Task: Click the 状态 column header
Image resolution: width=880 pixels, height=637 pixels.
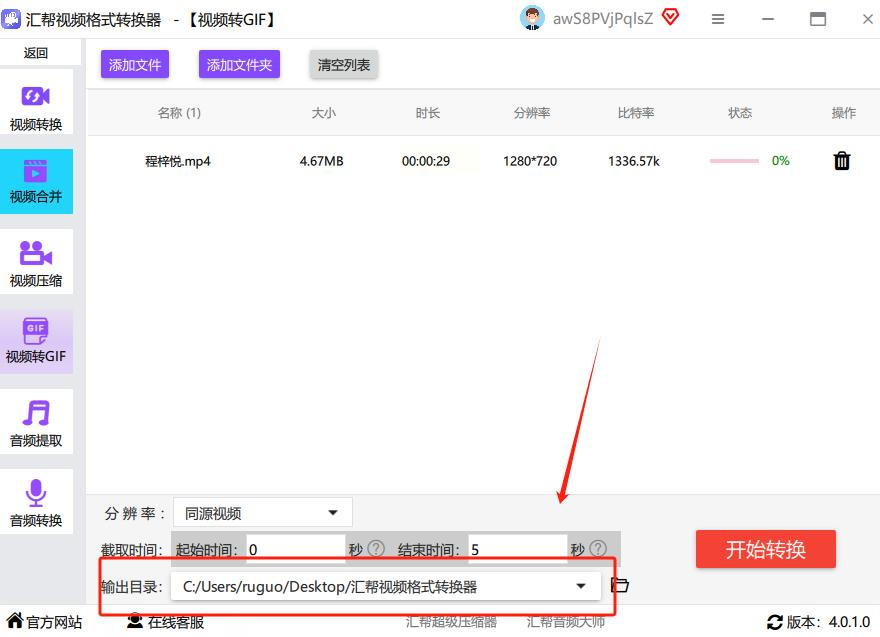Action: (740, 113)
